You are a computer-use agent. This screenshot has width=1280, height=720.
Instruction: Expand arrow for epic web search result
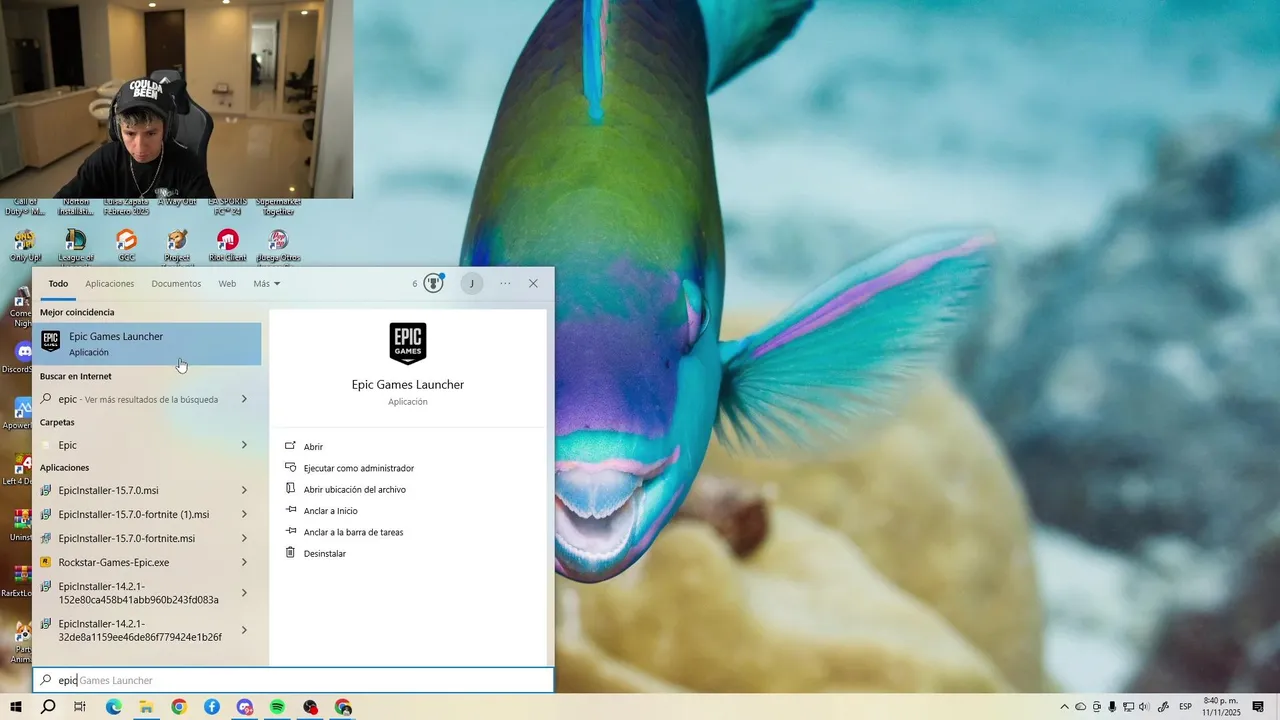[x=244, y=399]
